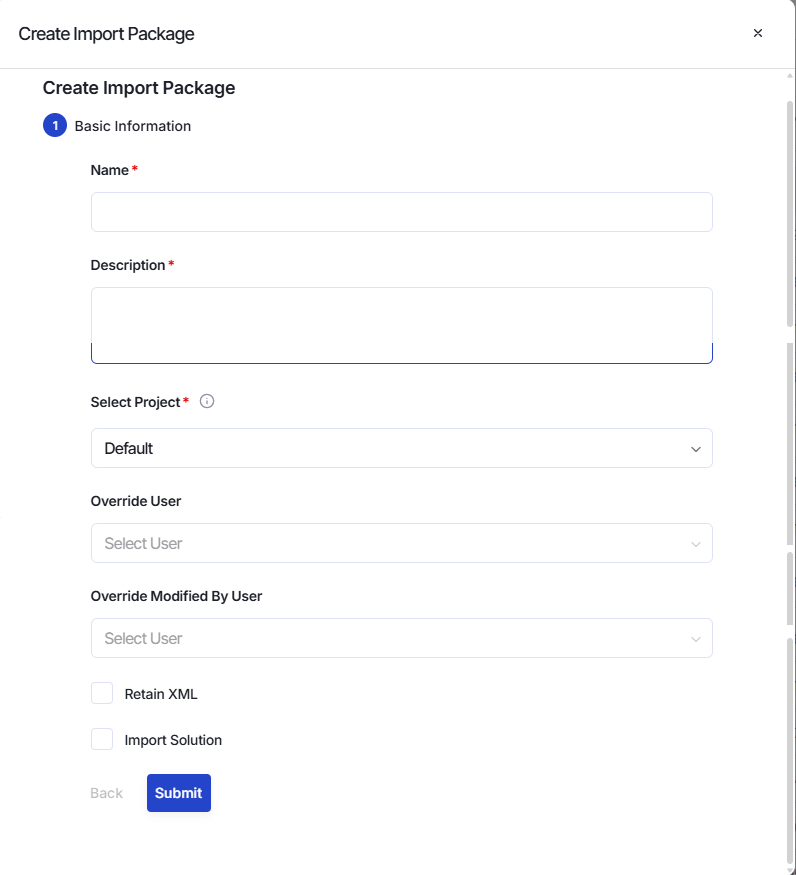Click the info icon beside Select Project
Screen dimensions: 796x875
click(207, 401)
